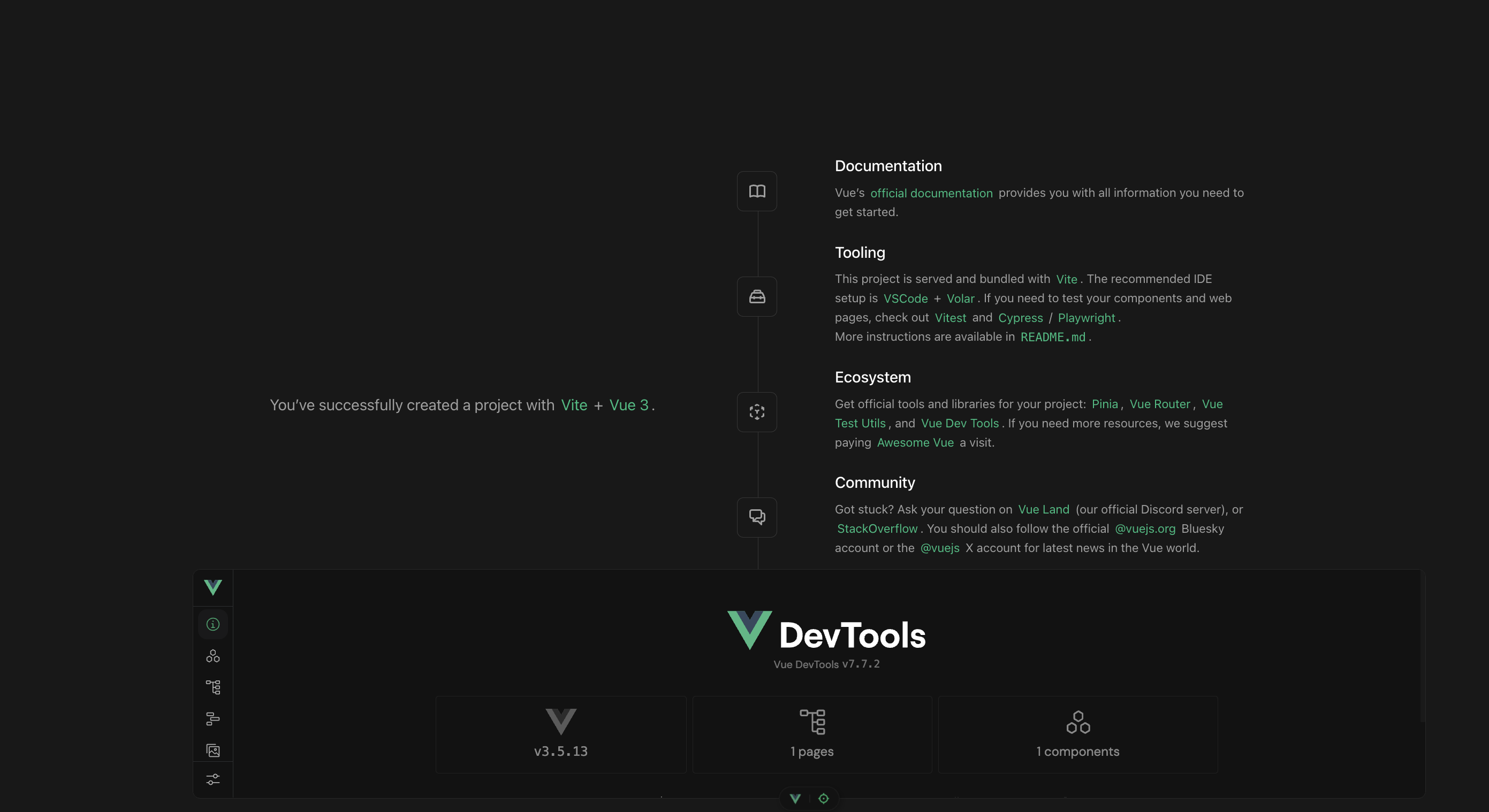Open the Components tab in DevTools sidebar
The image size is (1489, 812).
coord(212,656)
